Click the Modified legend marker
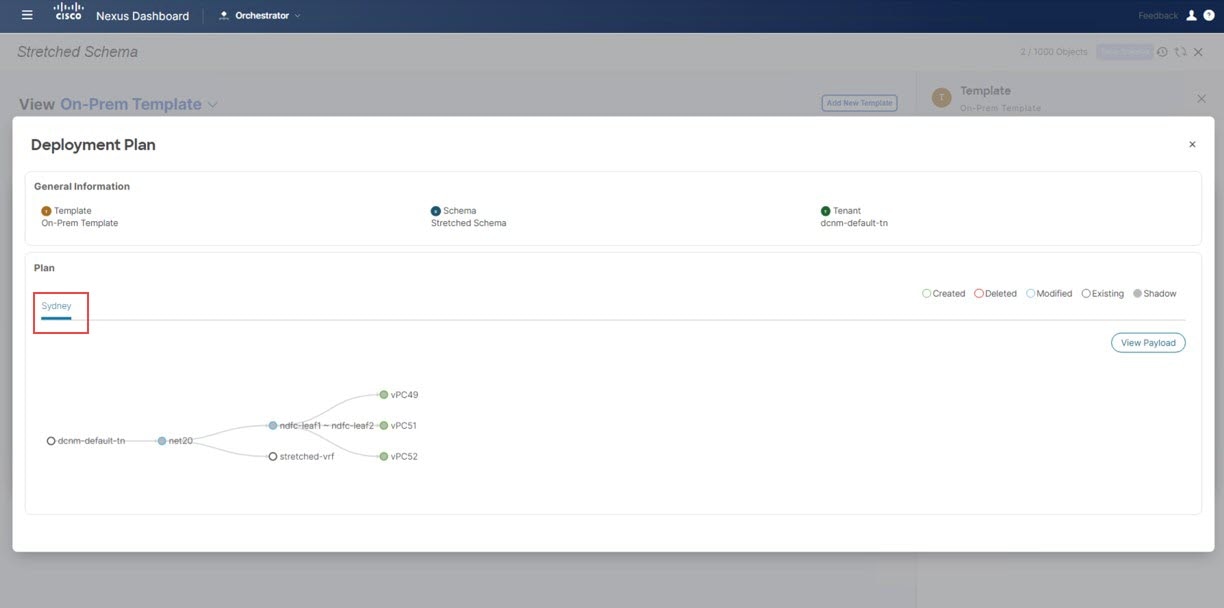This screenshot has height=608, width=1224. [x=1031, y=294]
